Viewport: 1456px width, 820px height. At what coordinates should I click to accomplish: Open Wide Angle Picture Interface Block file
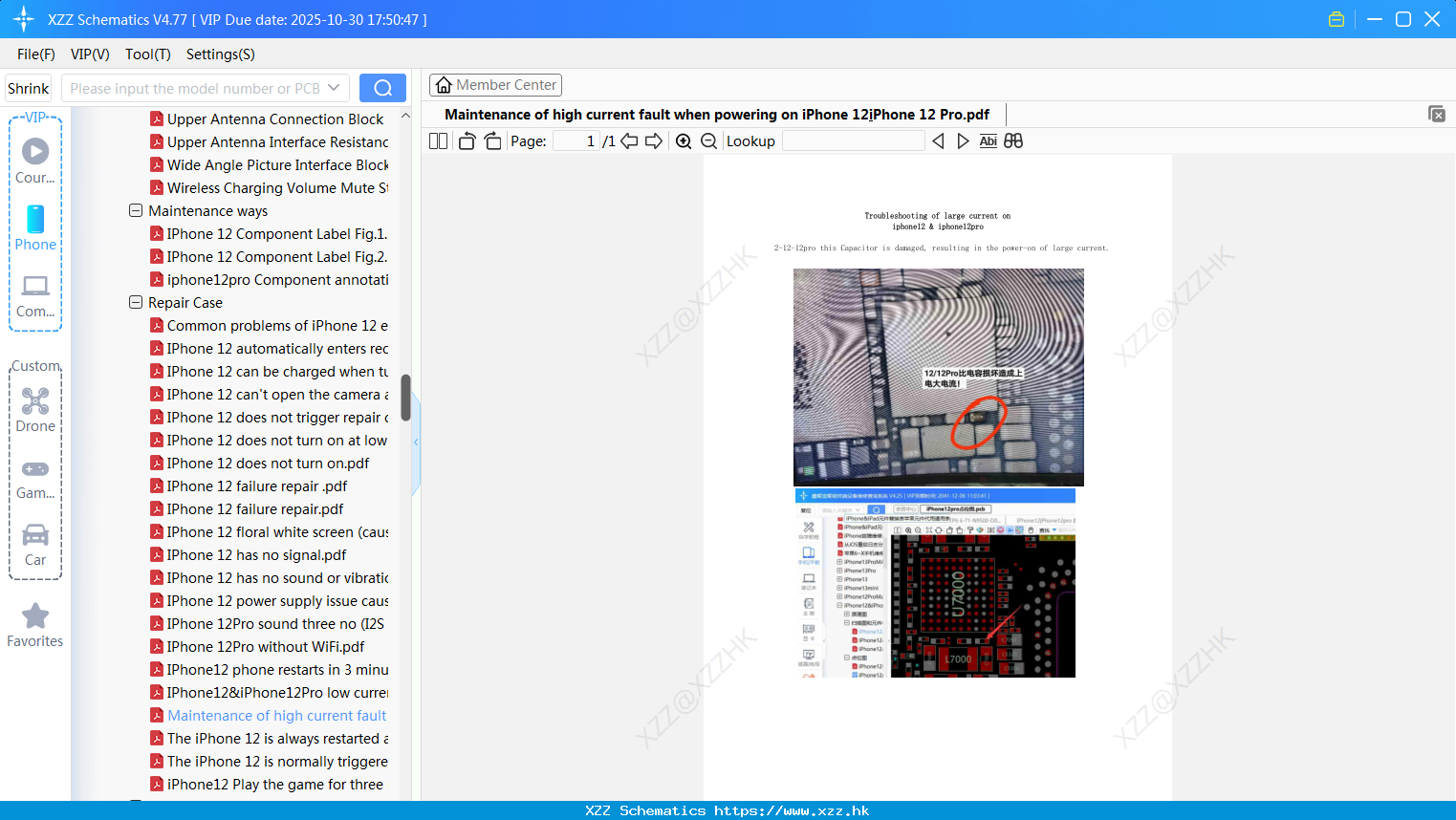click(x=270, y=164)
